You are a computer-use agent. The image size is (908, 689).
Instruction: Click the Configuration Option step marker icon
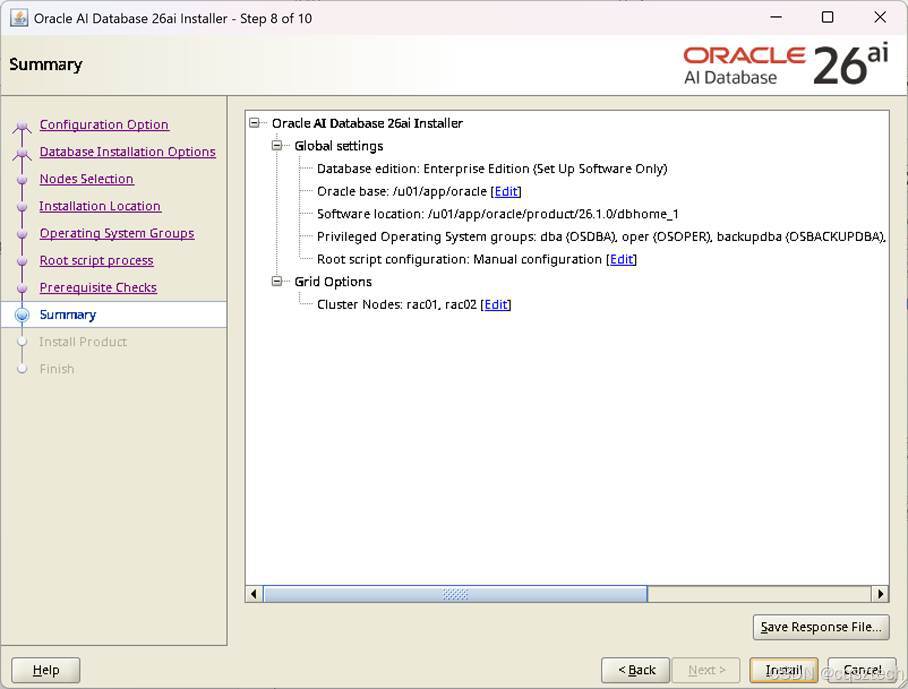(x=22, y=126)
